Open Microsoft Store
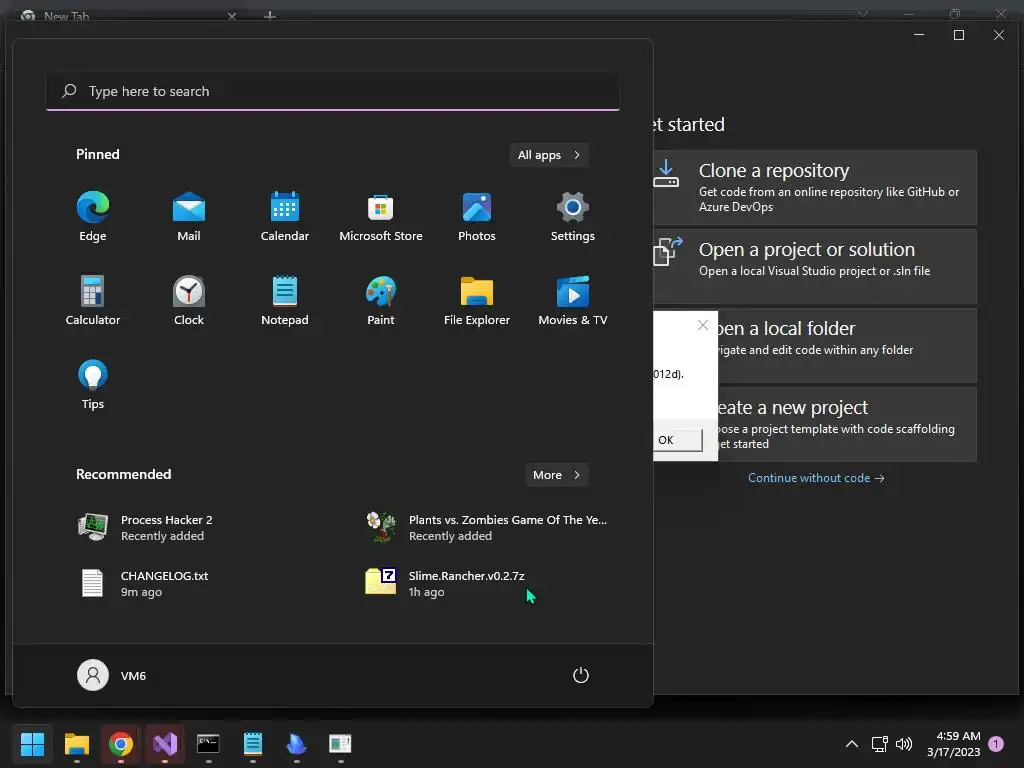This screenshot has height=768, width=1024. [x=381, y=217]
